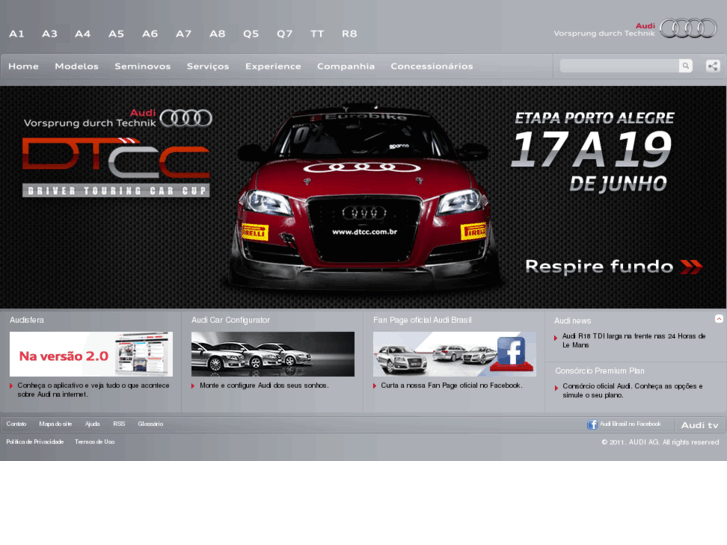
Task: Select the TT model link
Action: point(317,34)
